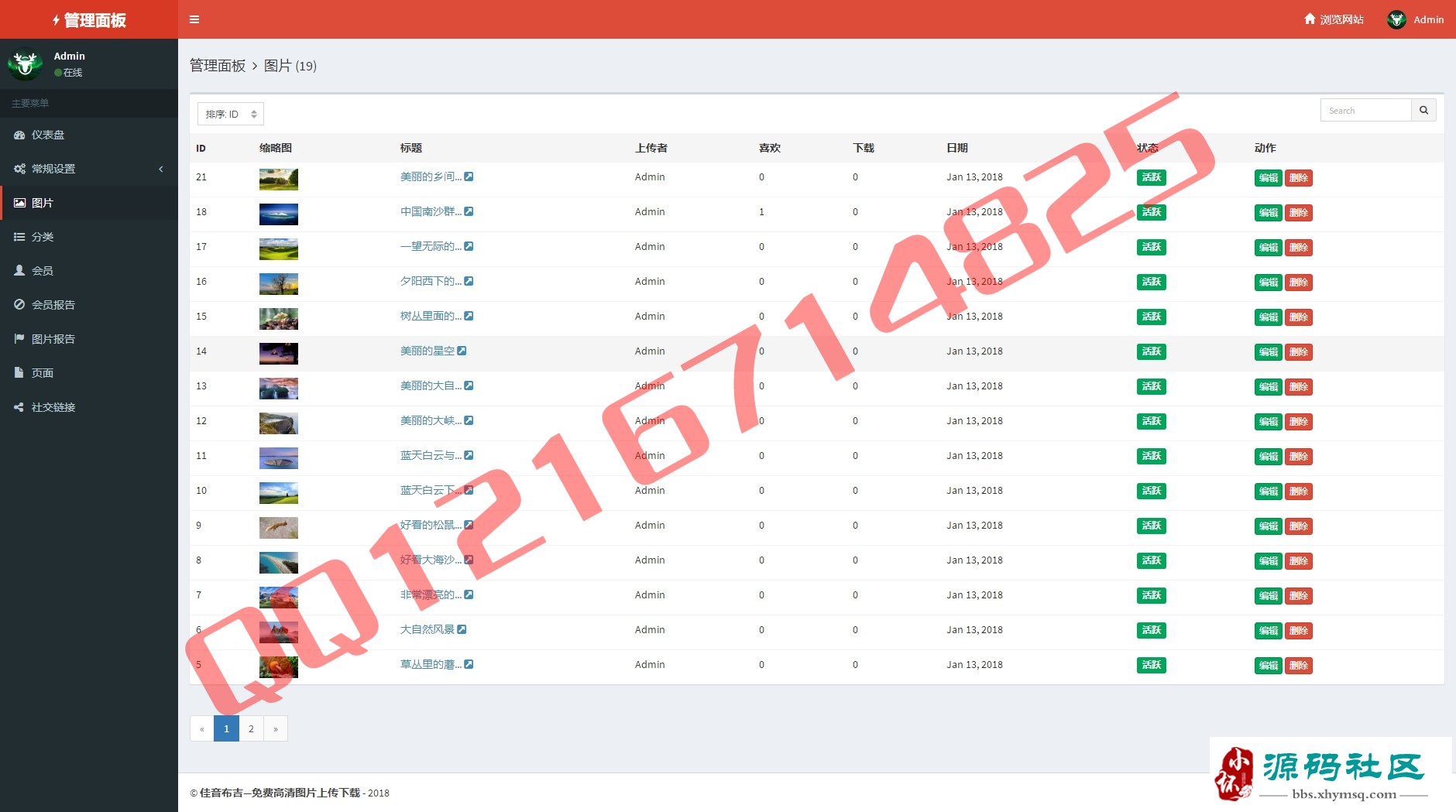
Task: Go to pagination page 2
Action: click(251, 728)
